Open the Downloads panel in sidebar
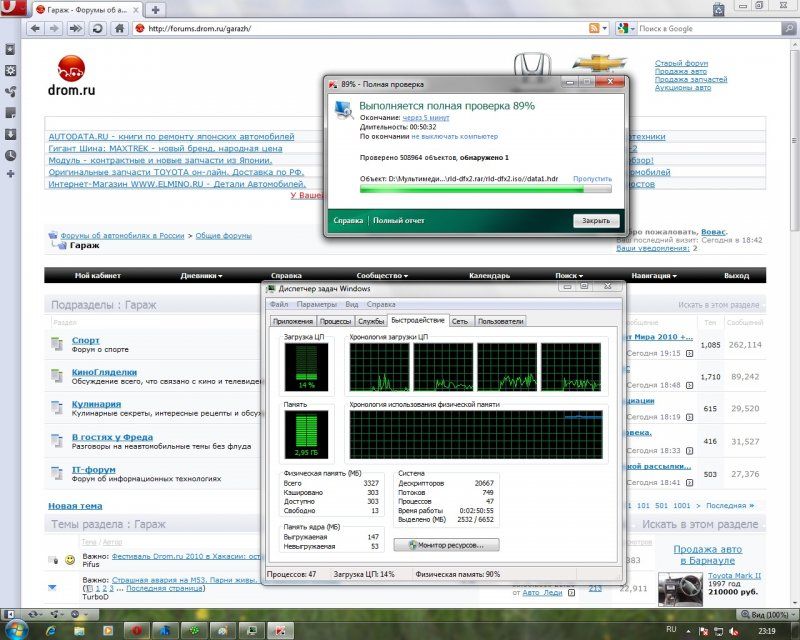This screenshot has height=640, width=800. [10, 134]
